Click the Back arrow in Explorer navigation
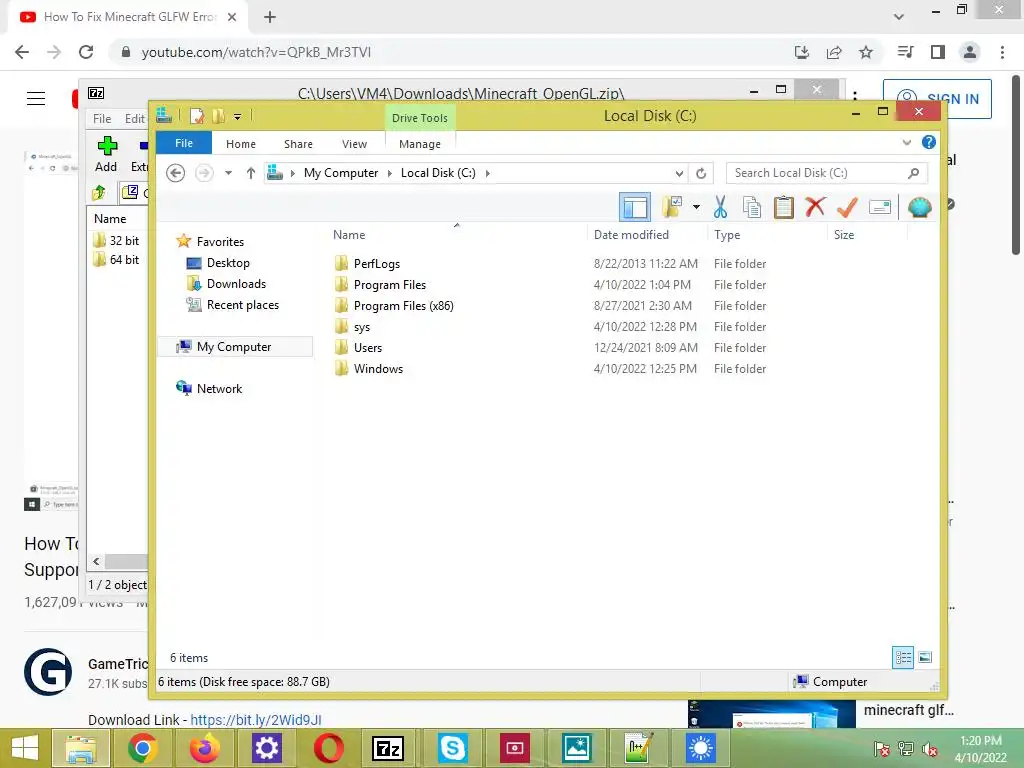Image resolution: width=1024 pixels, height=768 pixels. coord(175,173)
